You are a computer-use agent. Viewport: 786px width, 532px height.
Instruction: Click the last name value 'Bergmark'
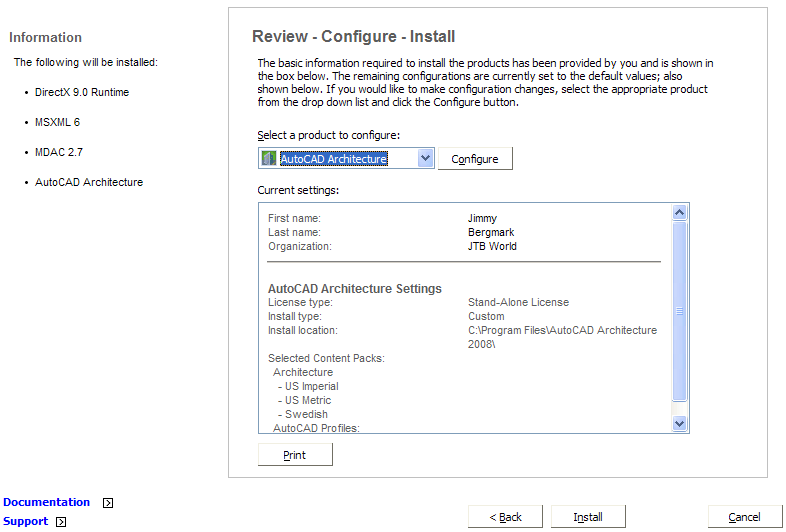[x=491, y=232]
